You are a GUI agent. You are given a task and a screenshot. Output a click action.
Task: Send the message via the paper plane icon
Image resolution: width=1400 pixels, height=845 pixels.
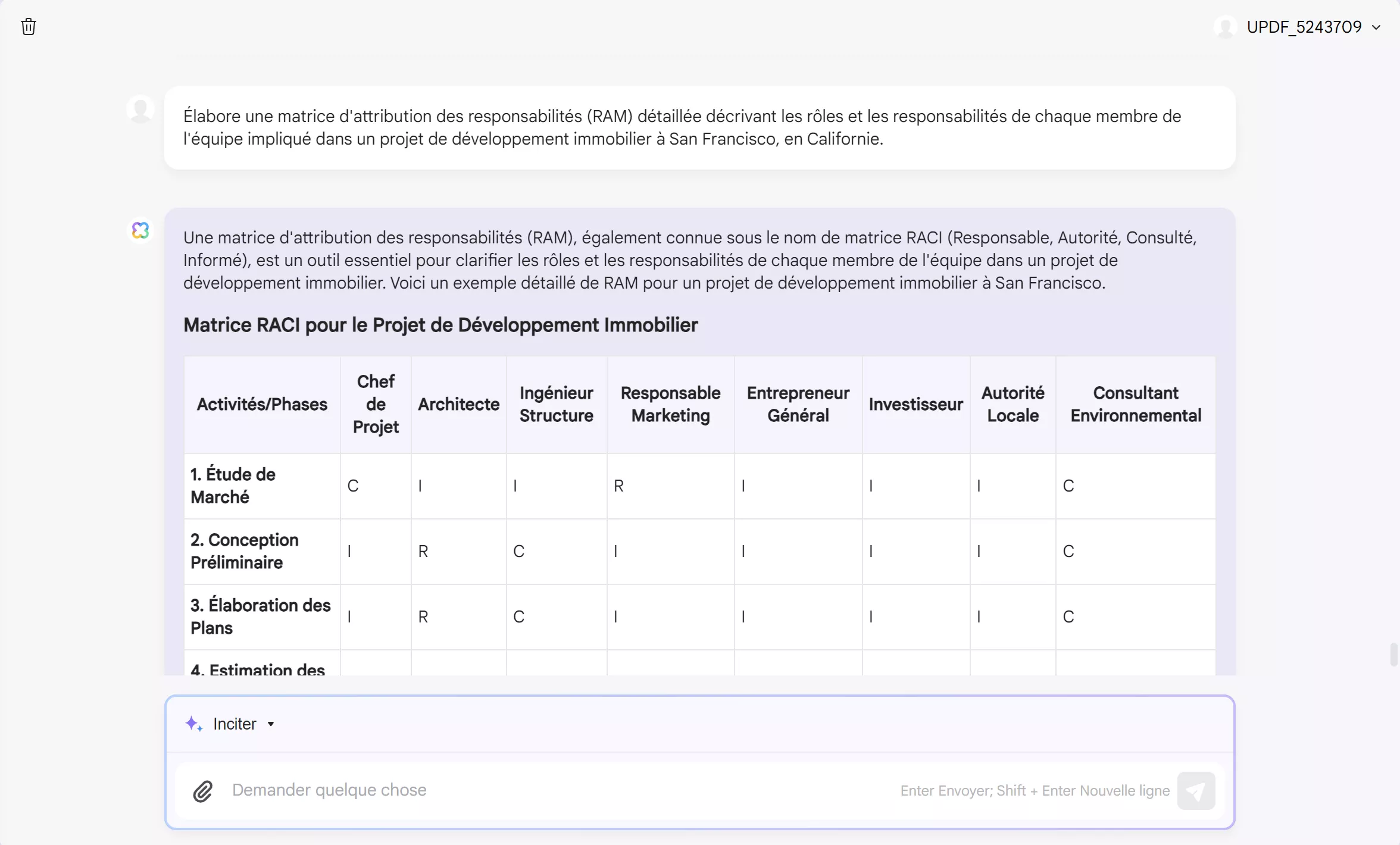[1196, 791]
